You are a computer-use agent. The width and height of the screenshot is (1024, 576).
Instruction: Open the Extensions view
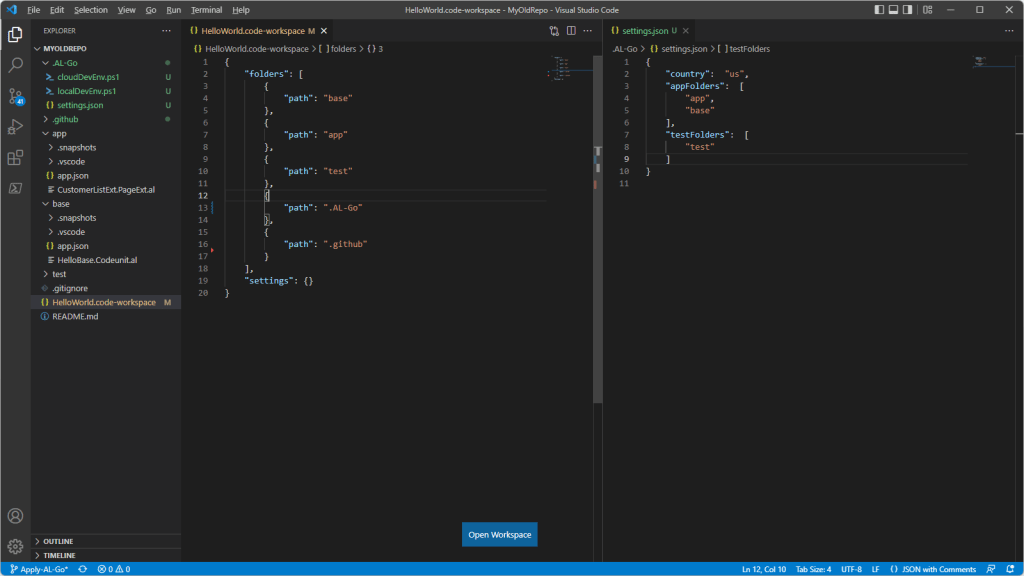(x=15, y=157)
